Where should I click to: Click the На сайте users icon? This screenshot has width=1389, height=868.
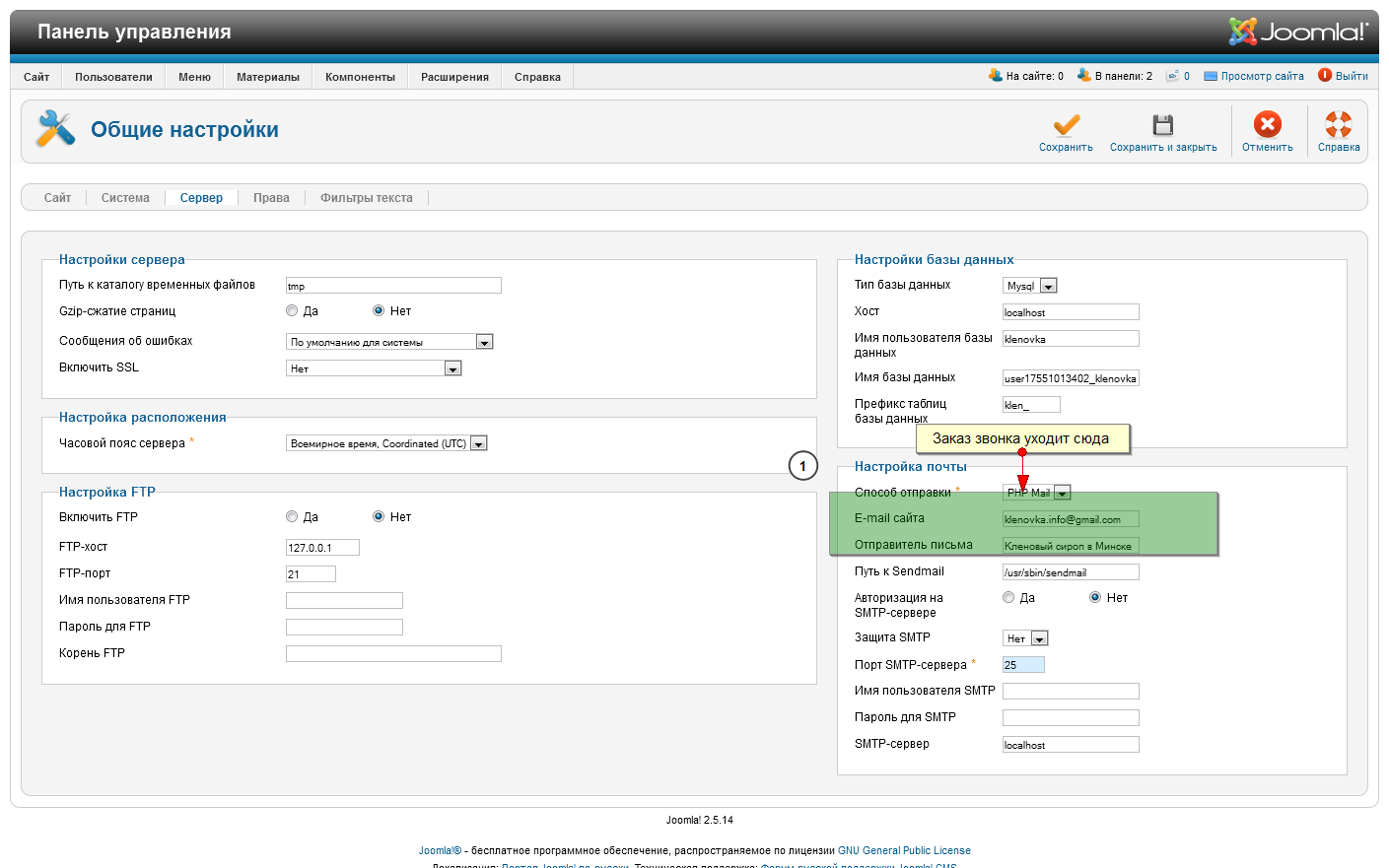click(x=996, y=76)
